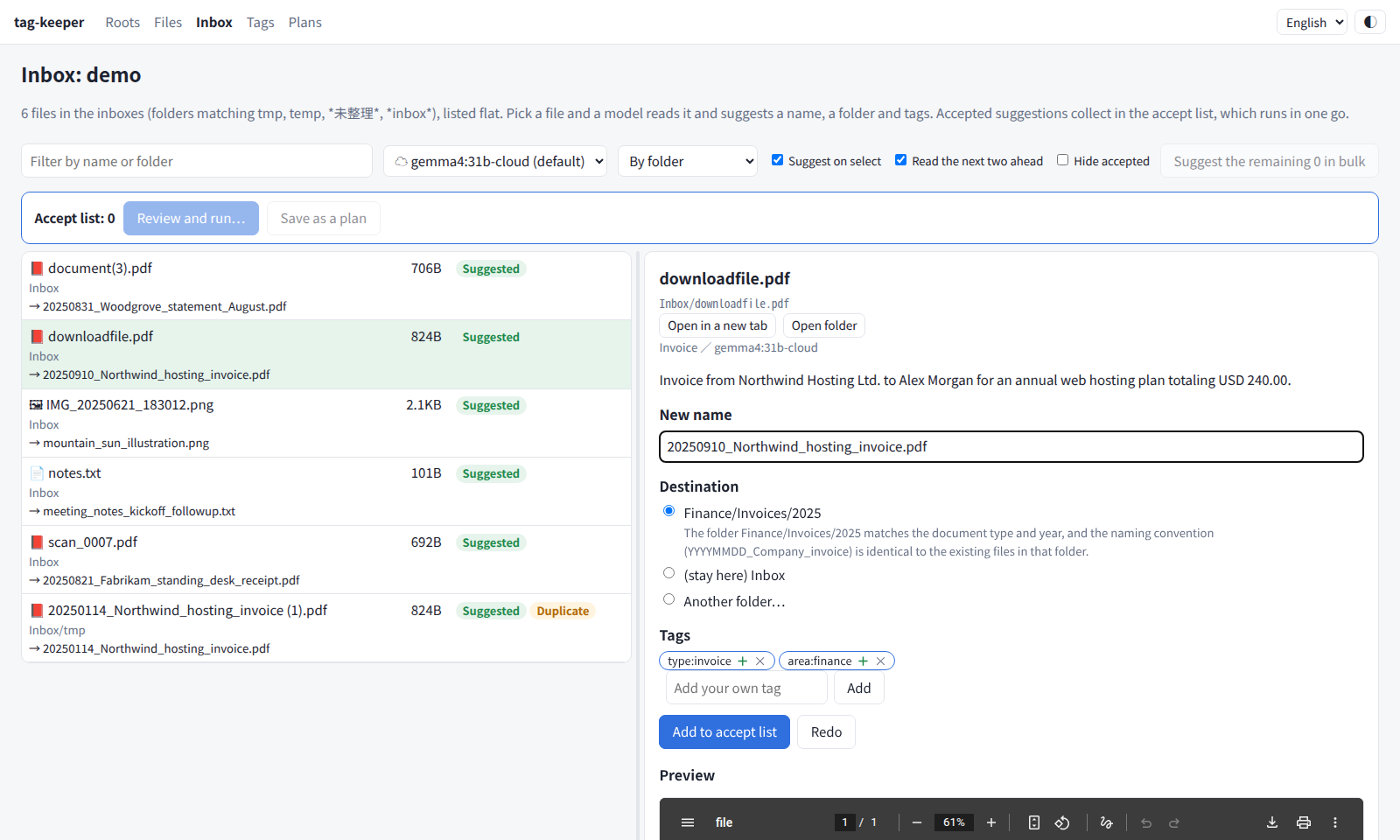Rotate the PDF preview counterclockwise

[1062, 822]
